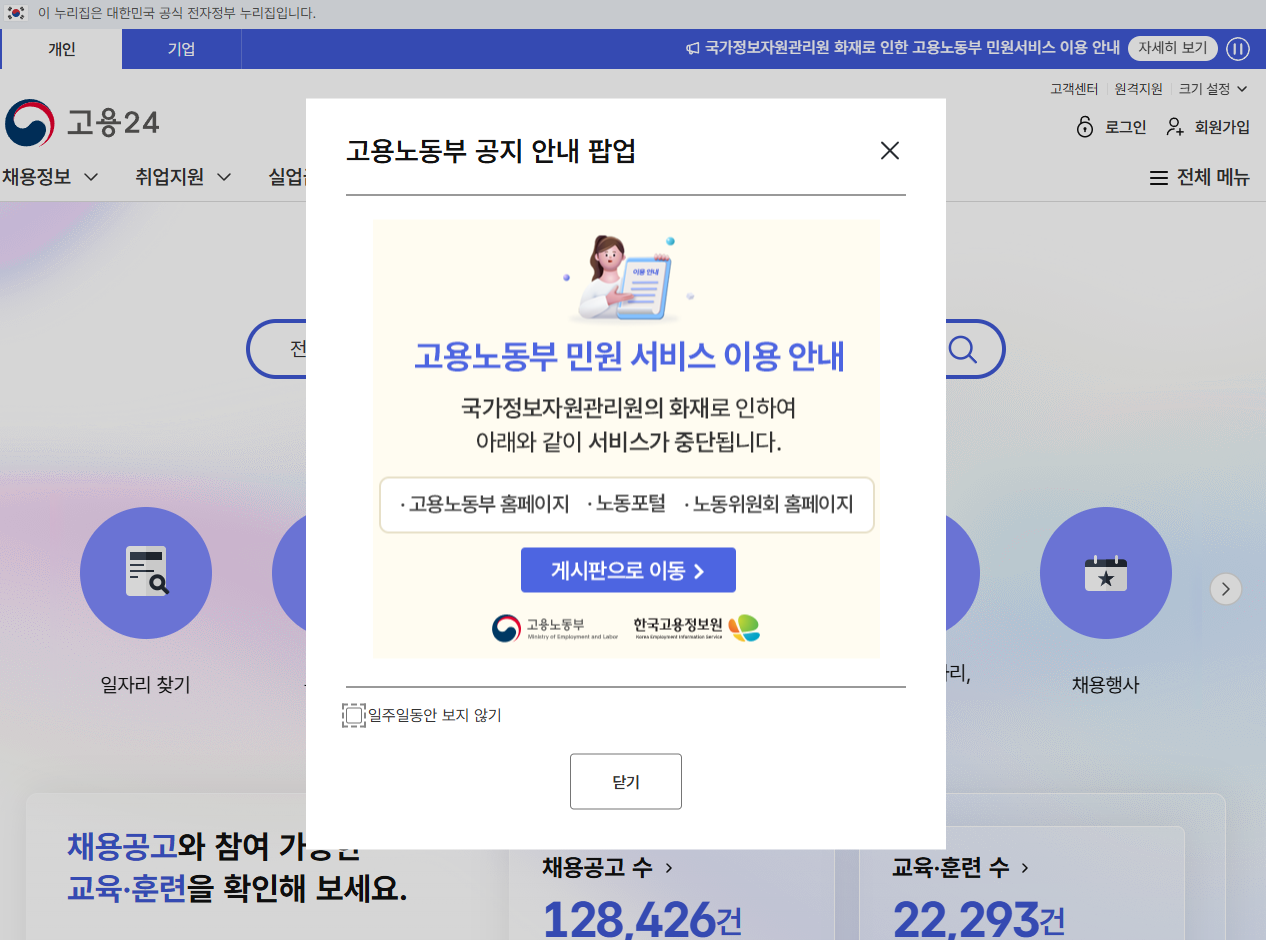1266x940 pixels.
Task: Click the 한국고용정보원 logo in popup
Action: coord(696,628)
